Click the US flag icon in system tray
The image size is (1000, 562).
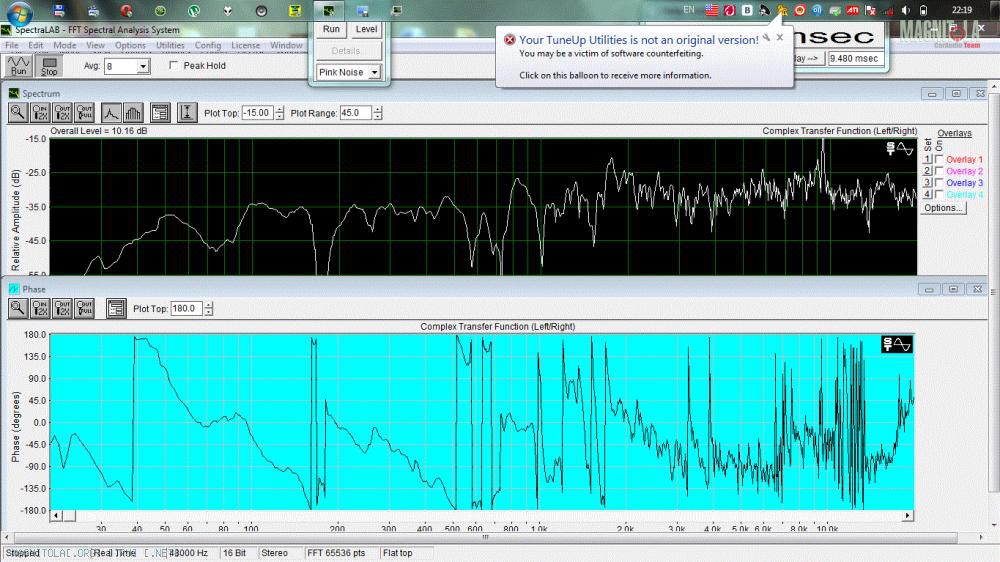tap(712, 10)
